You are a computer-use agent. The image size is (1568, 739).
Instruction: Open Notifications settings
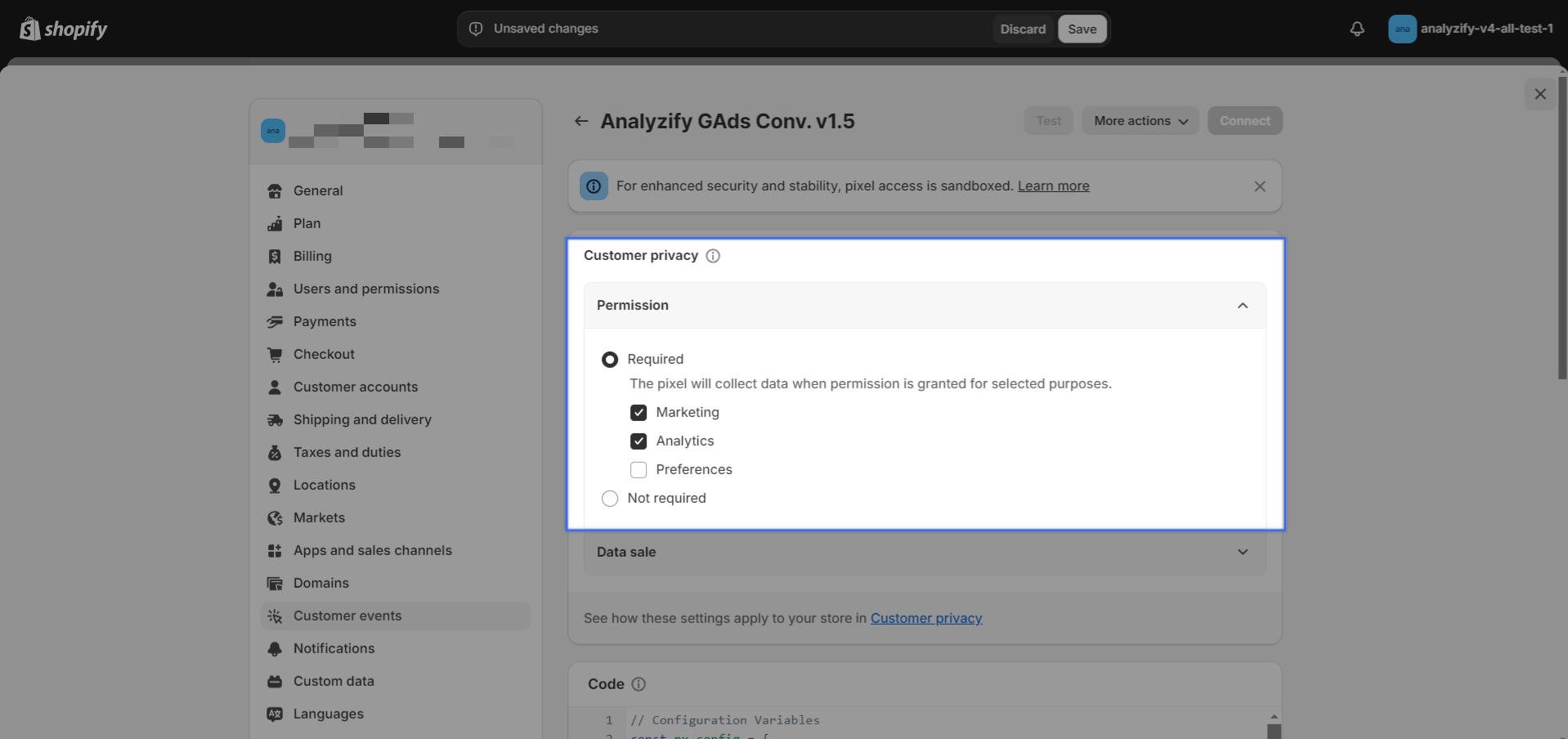(x=396, y=648)
